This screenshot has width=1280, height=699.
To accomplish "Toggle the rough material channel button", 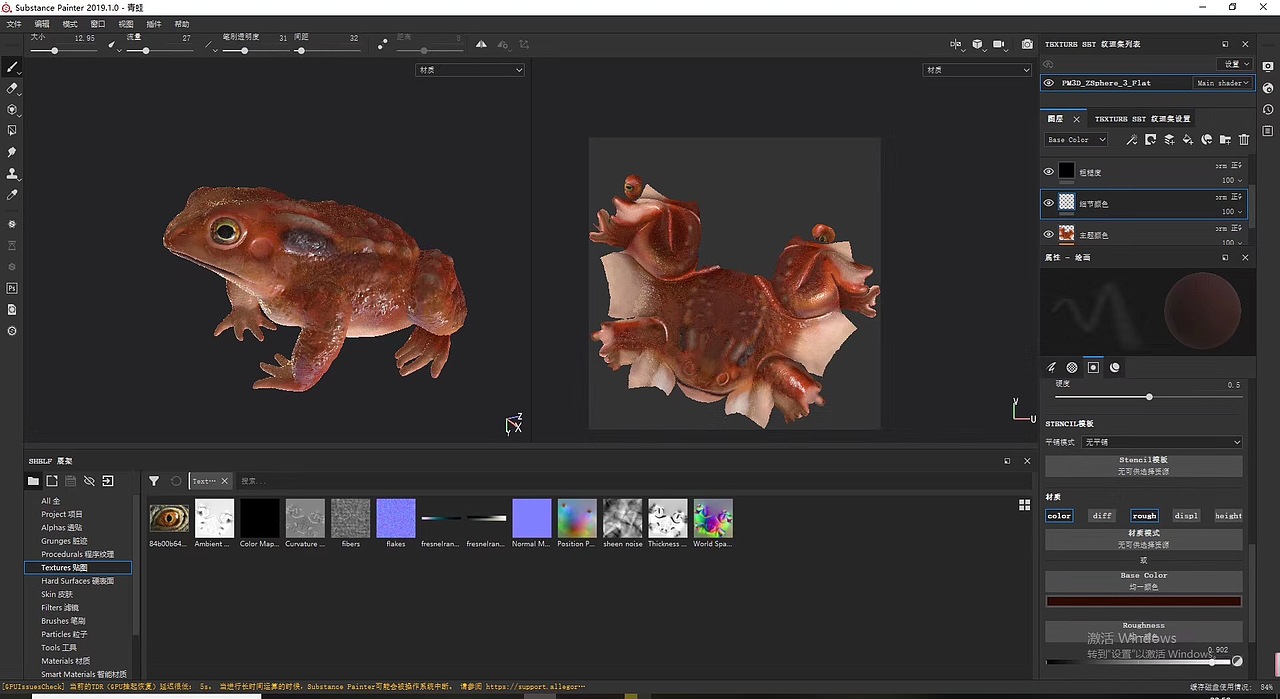I will 1143,516.
